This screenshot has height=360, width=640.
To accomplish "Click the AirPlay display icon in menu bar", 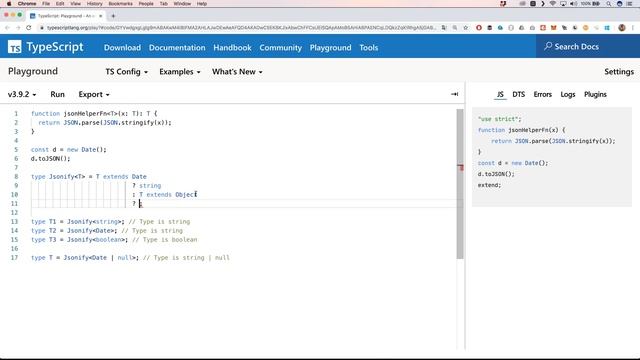I will pos(563,4).
